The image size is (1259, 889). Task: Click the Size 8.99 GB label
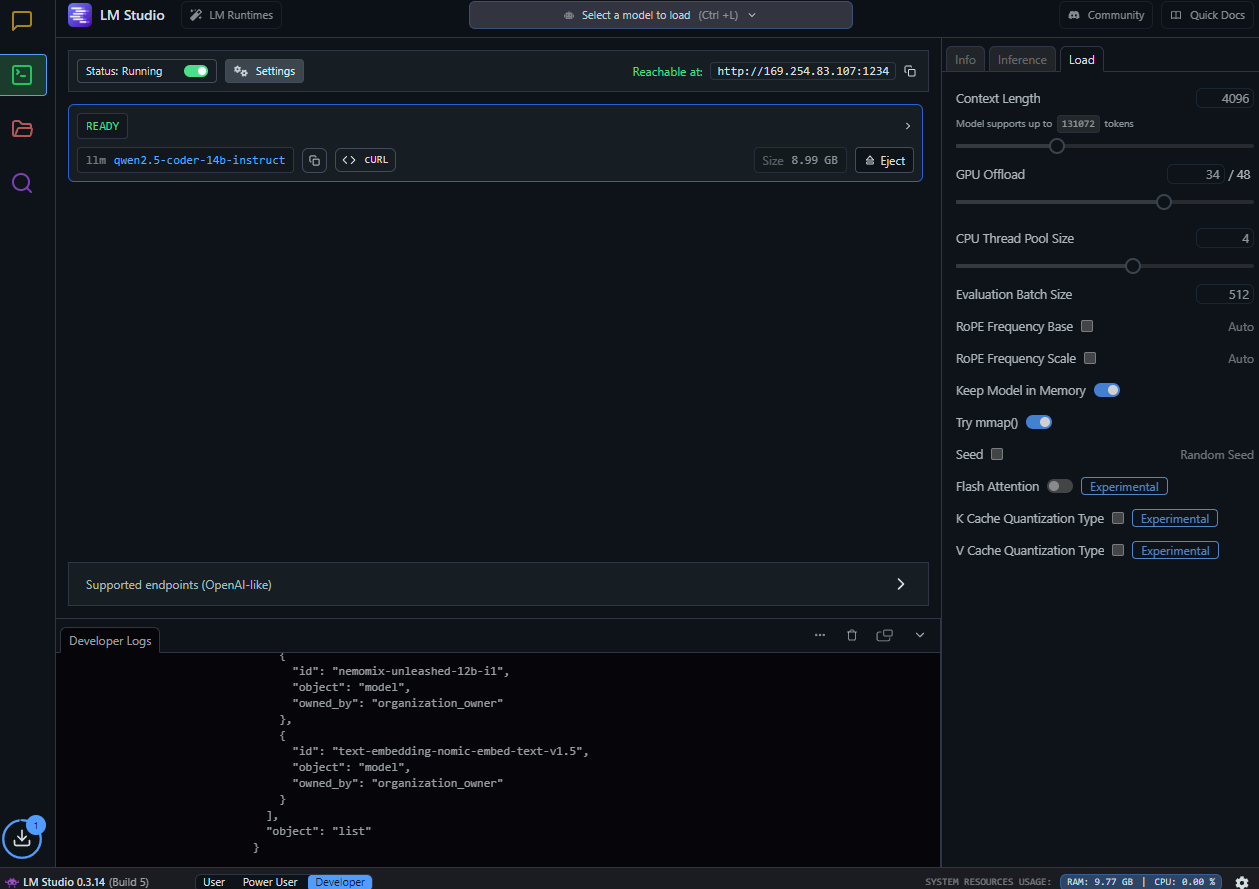801,160
